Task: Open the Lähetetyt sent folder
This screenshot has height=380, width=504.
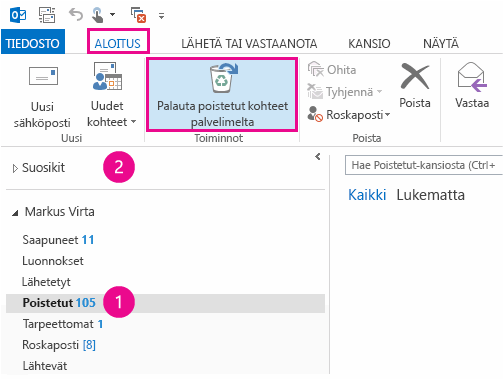Action: (46, 282)
